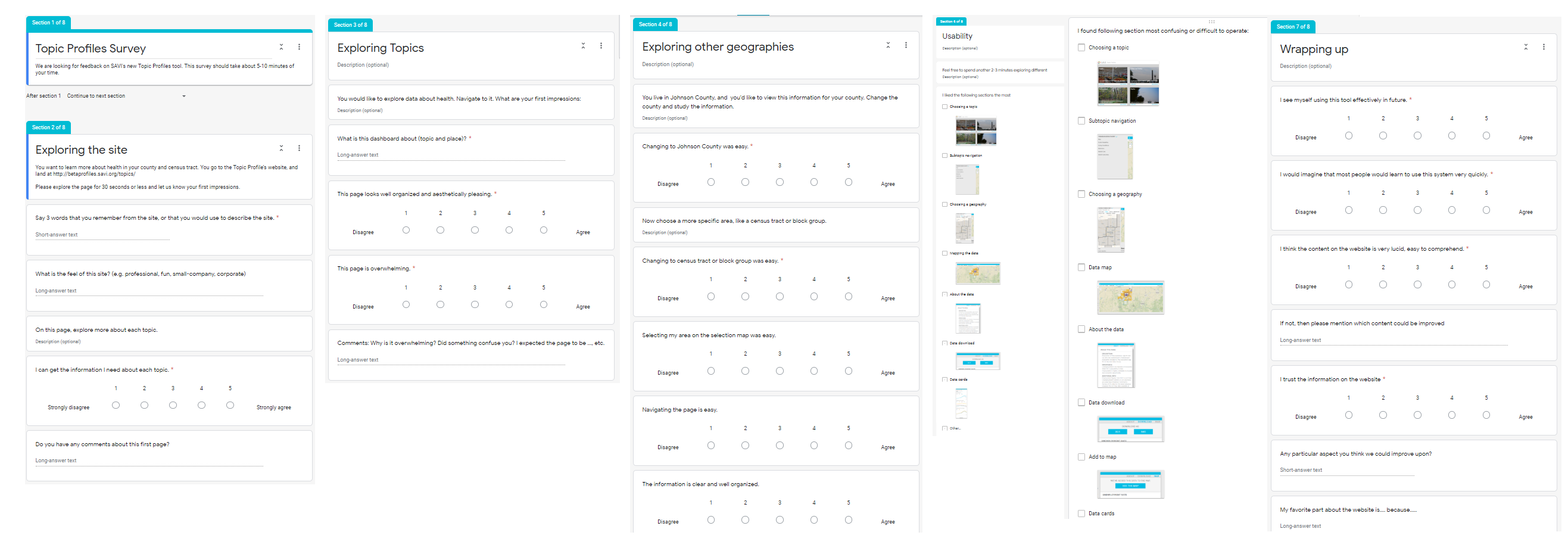1568x560 pixels.
Task: Check Data cards under most confusing
Action: click(x=1081, y=513)
